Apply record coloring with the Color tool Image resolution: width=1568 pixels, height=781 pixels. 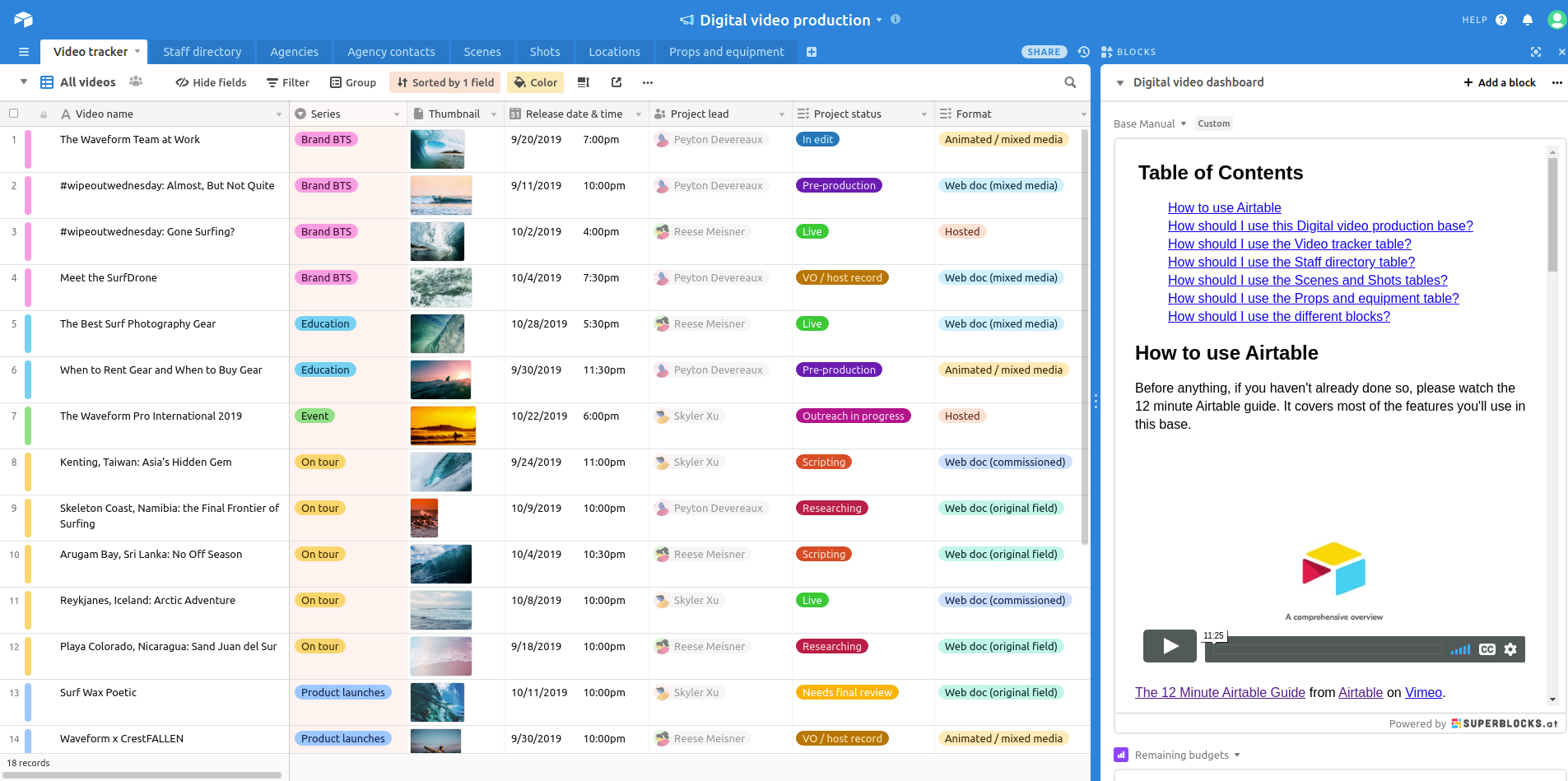tap(535, 82)
